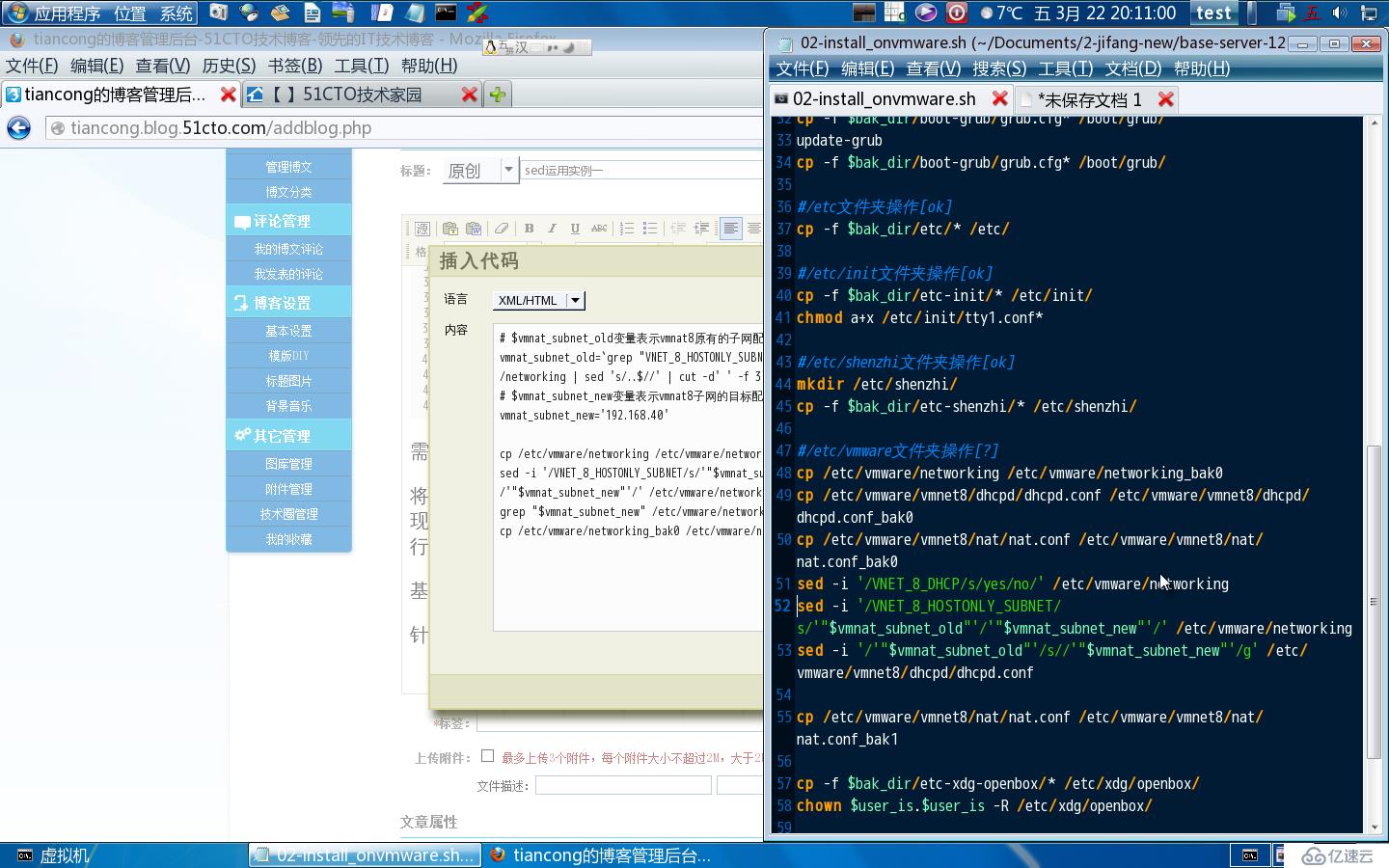Click blog title field 'sed运用实例一'
Image resolution: width=1389 pixels, height=868 pixels.
[x=641, y=171]
